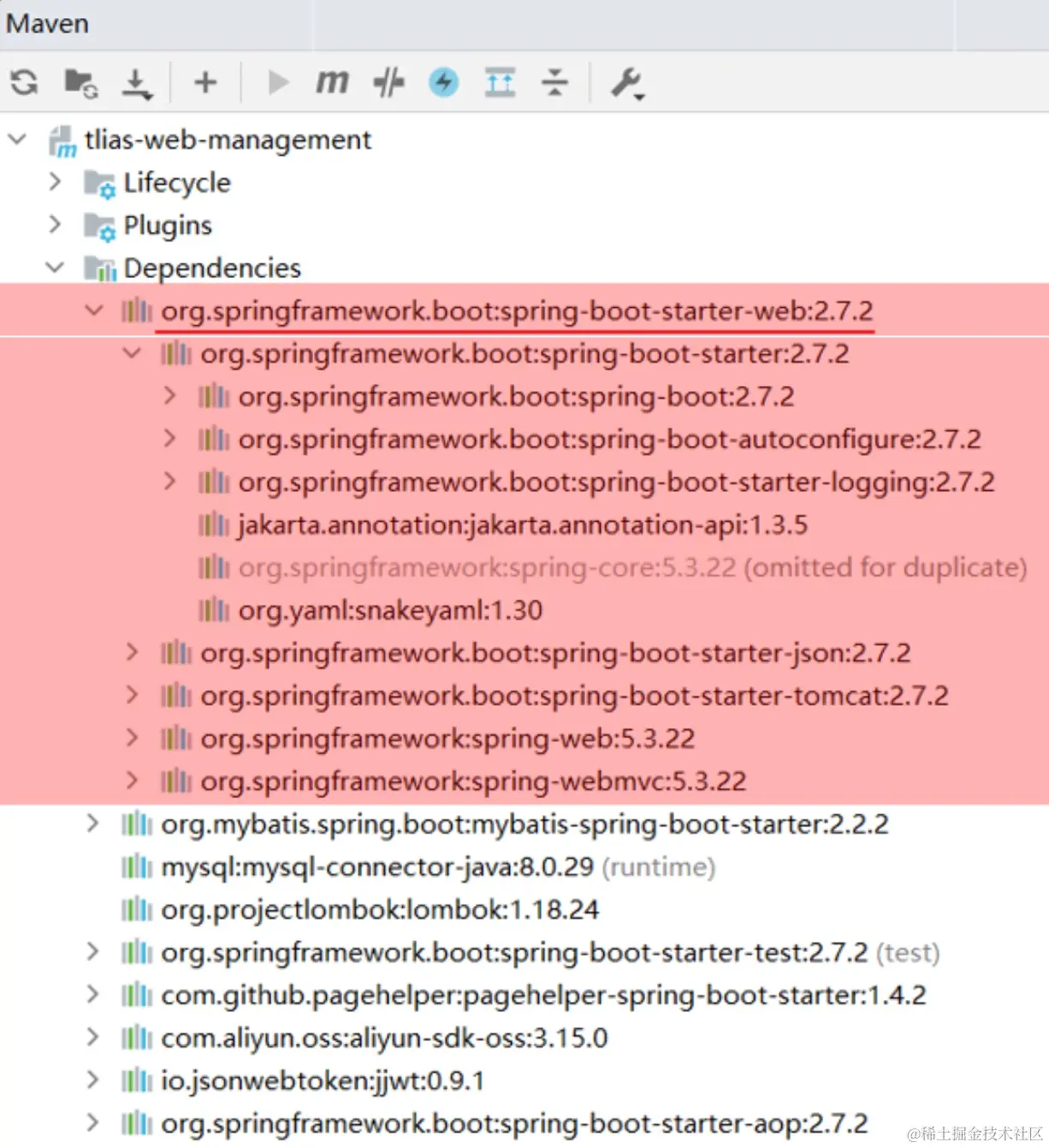The width and height of the screenshot is (1049, 1148).
Task: Collapse the tlias-web-management project node
Action: pyautogui.click(x=17, y=139)
